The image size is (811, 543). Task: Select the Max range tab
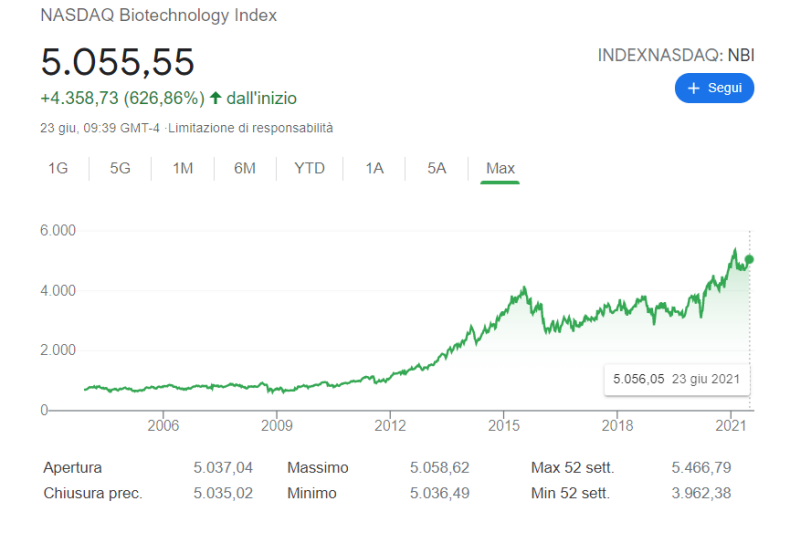point(500,169)
